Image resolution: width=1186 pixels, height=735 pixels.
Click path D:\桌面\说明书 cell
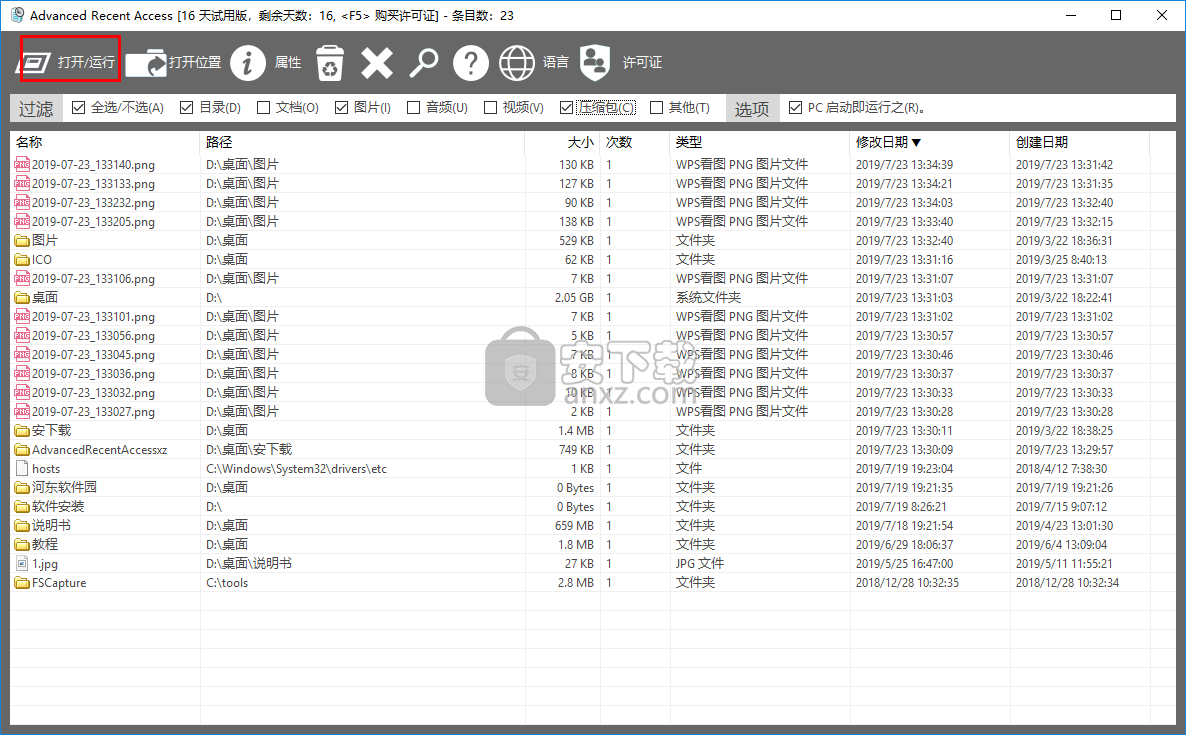pos(249,563)
